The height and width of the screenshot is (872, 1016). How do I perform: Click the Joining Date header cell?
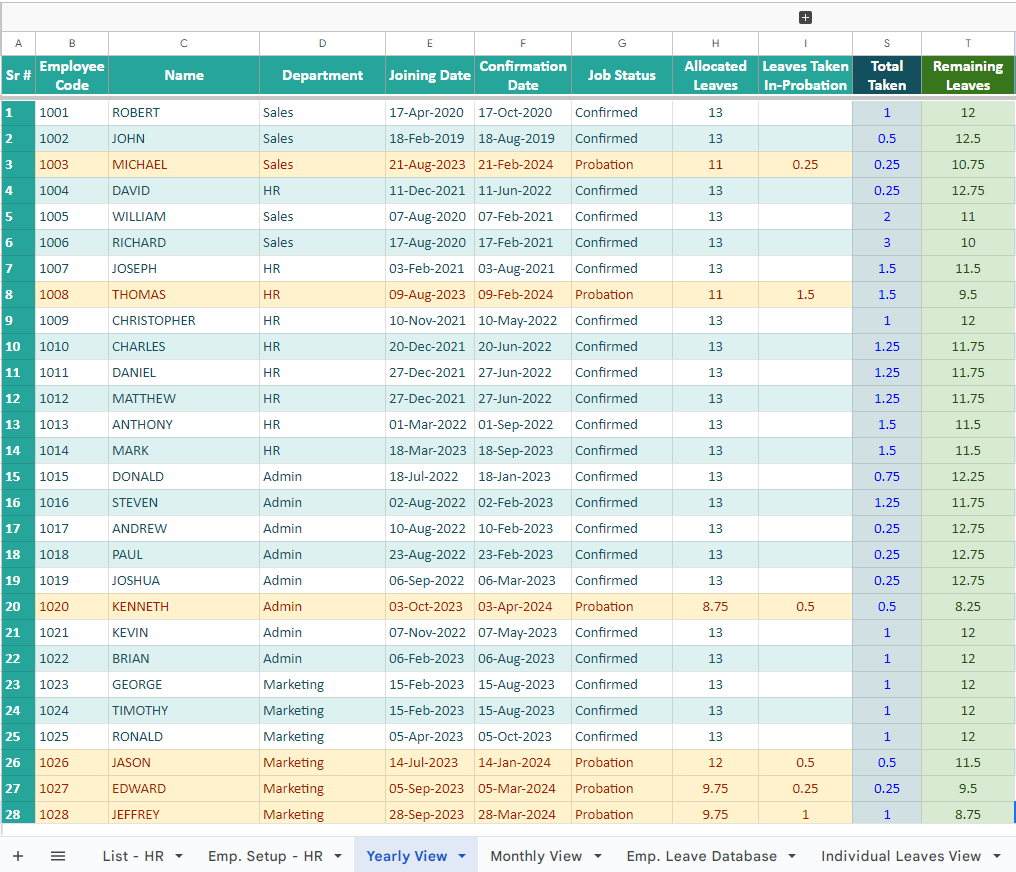pyautogui.click(x=430, y=75)
